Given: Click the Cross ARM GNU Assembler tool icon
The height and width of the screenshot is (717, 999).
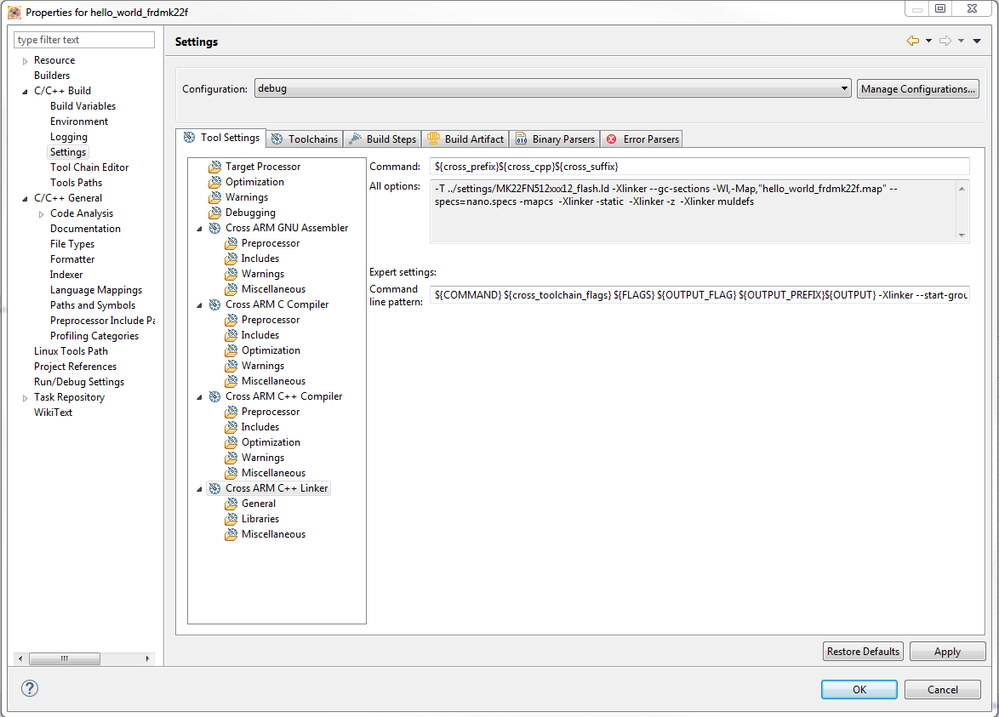Looking at the screenshot, I should 215,228.
